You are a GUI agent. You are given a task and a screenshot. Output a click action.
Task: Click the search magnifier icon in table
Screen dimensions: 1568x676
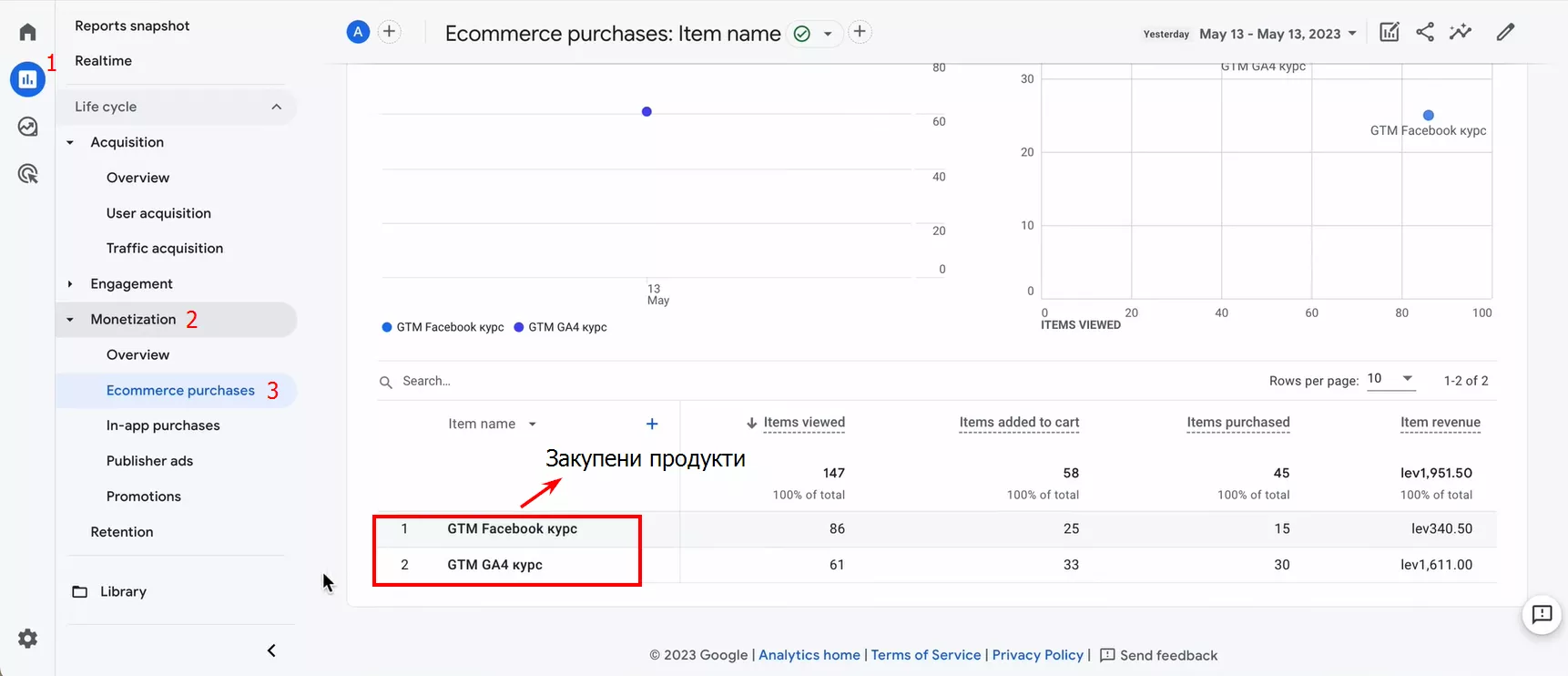pos(386,382)
